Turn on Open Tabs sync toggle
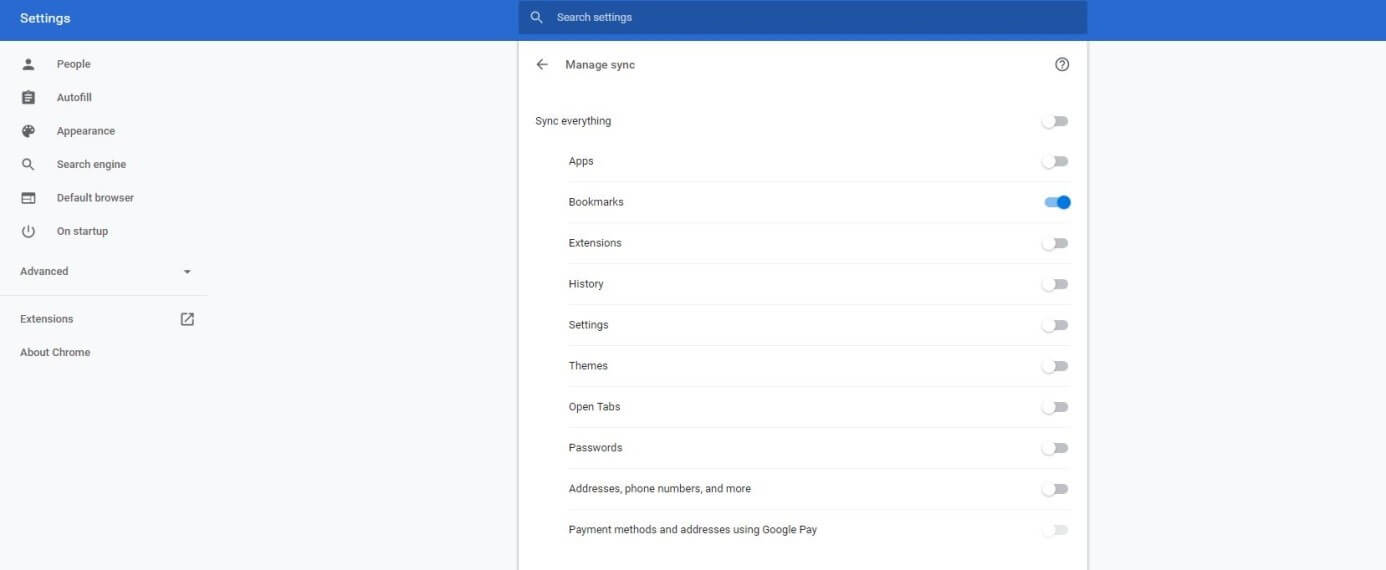 point(1055,407)
